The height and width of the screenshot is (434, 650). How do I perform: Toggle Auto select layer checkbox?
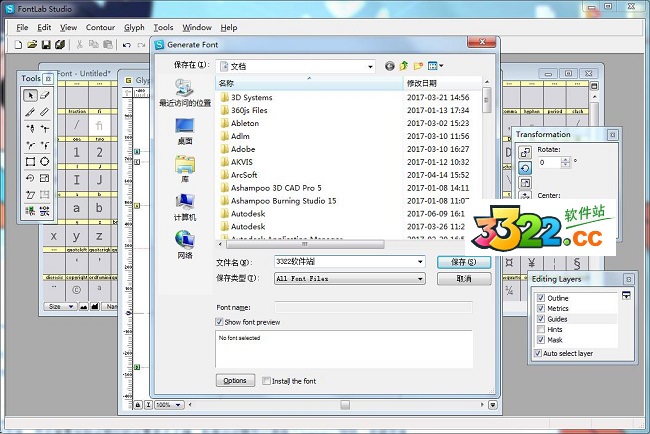point(538,353)
